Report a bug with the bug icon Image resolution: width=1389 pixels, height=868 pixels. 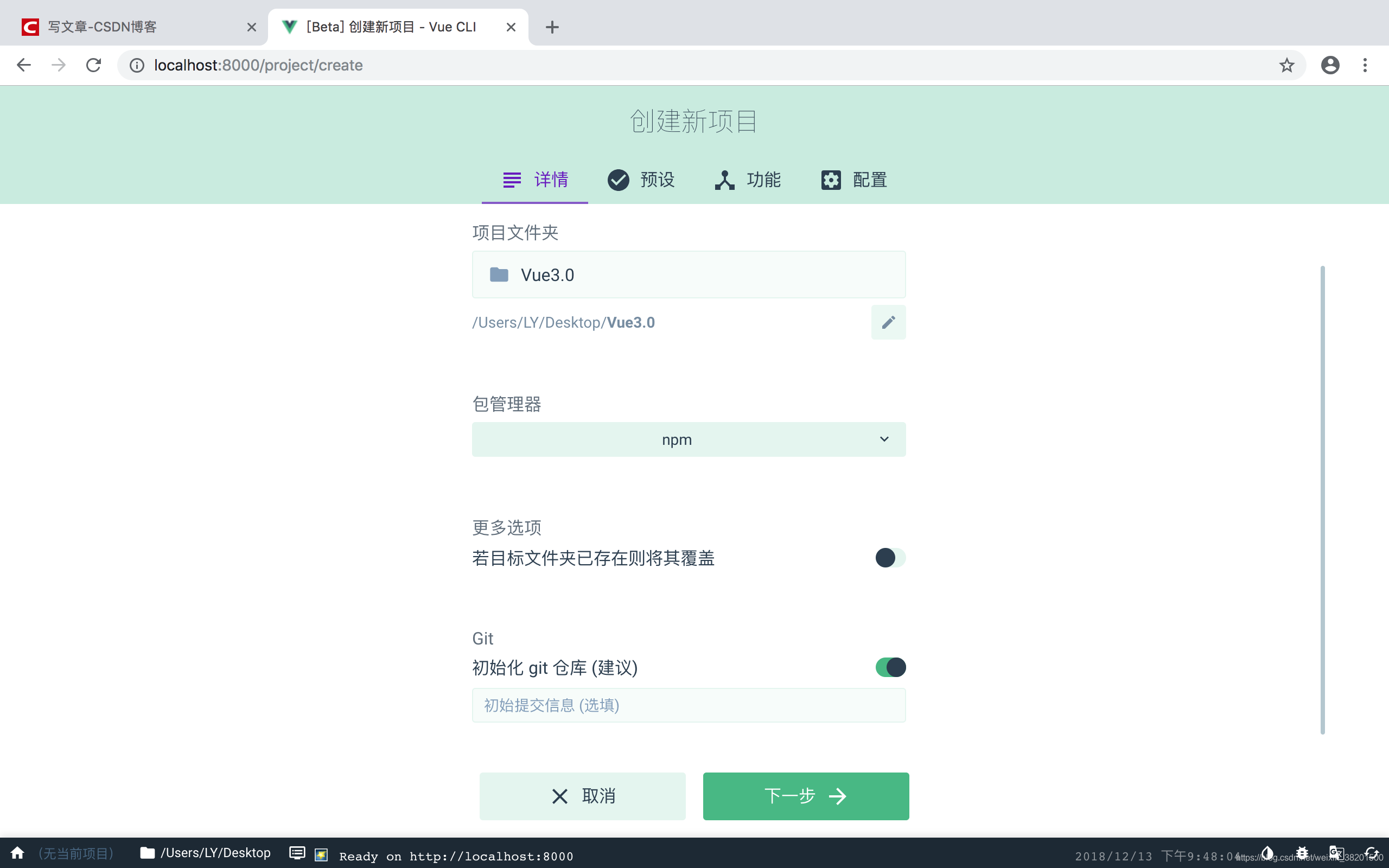(1302, 853)
